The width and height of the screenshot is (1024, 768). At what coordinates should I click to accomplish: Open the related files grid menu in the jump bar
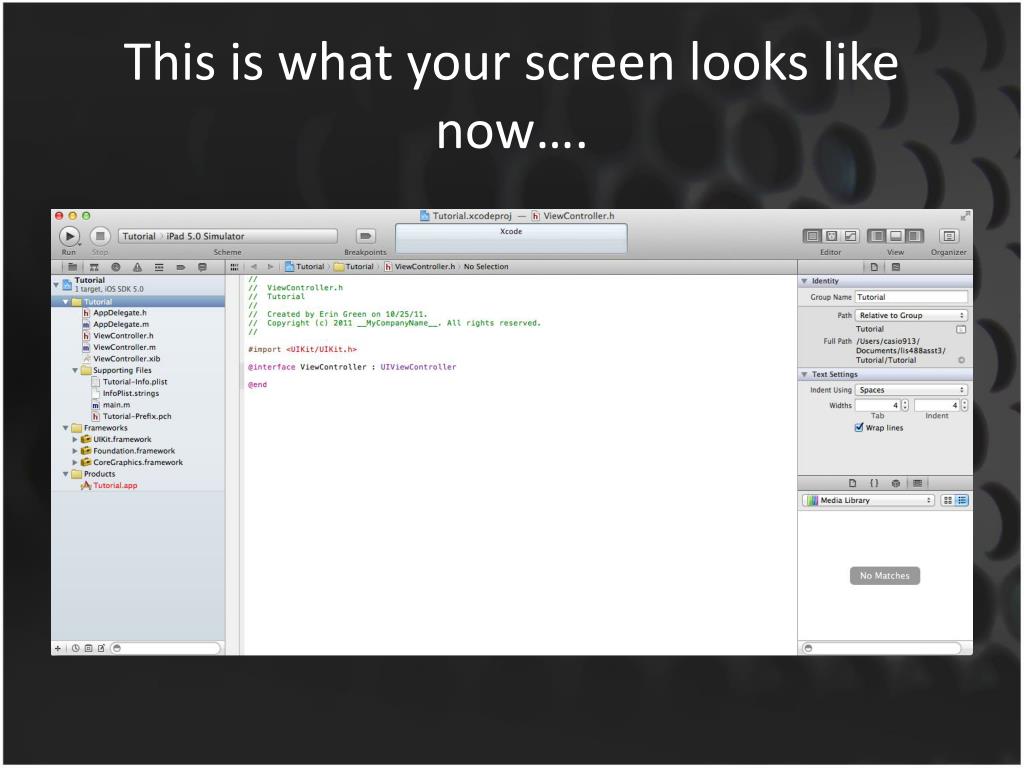pos(234,267)
